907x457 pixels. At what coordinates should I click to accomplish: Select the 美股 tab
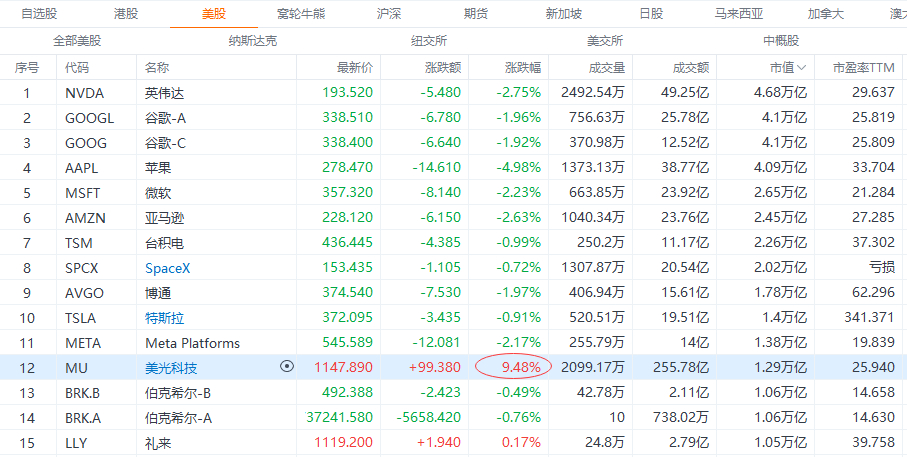click(x=213, y=14)
